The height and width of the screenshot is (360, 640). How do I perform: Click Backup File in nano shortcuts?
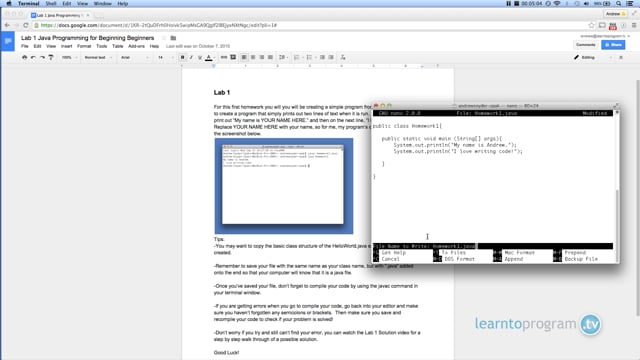[x=576, y=259]
